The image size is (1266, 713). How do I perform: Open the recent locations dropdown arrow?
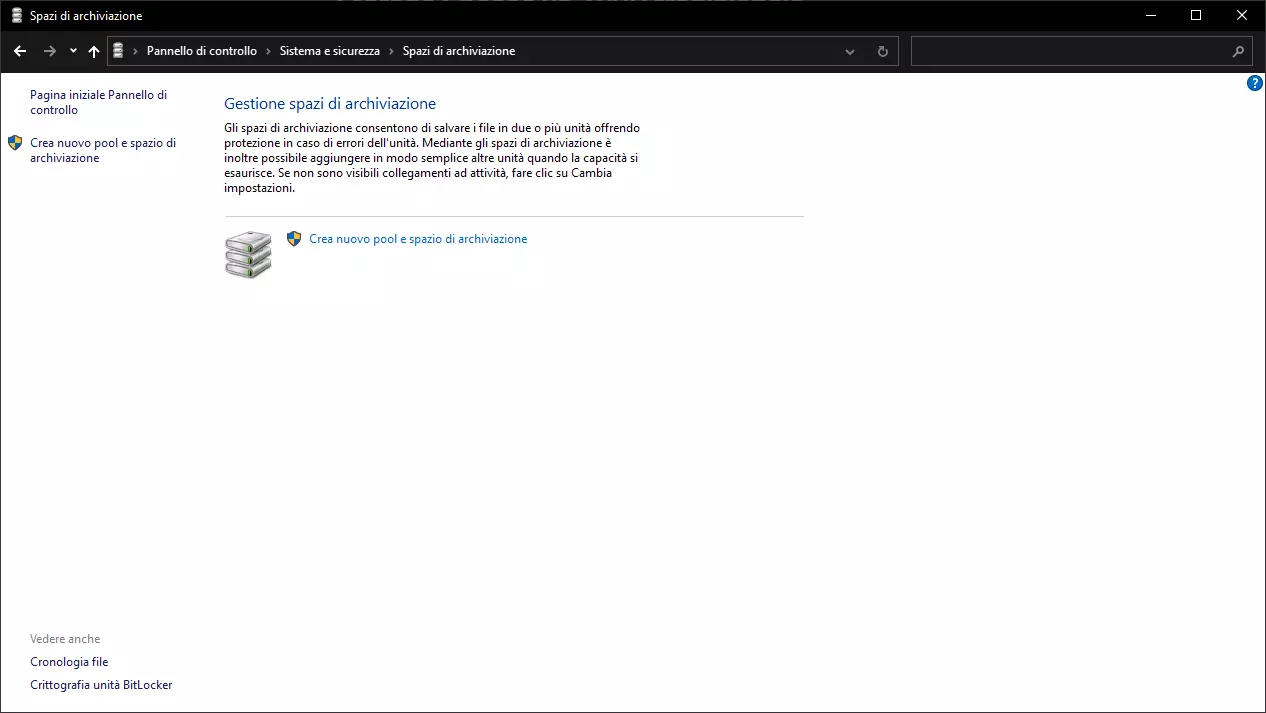(x=73, y=51)
